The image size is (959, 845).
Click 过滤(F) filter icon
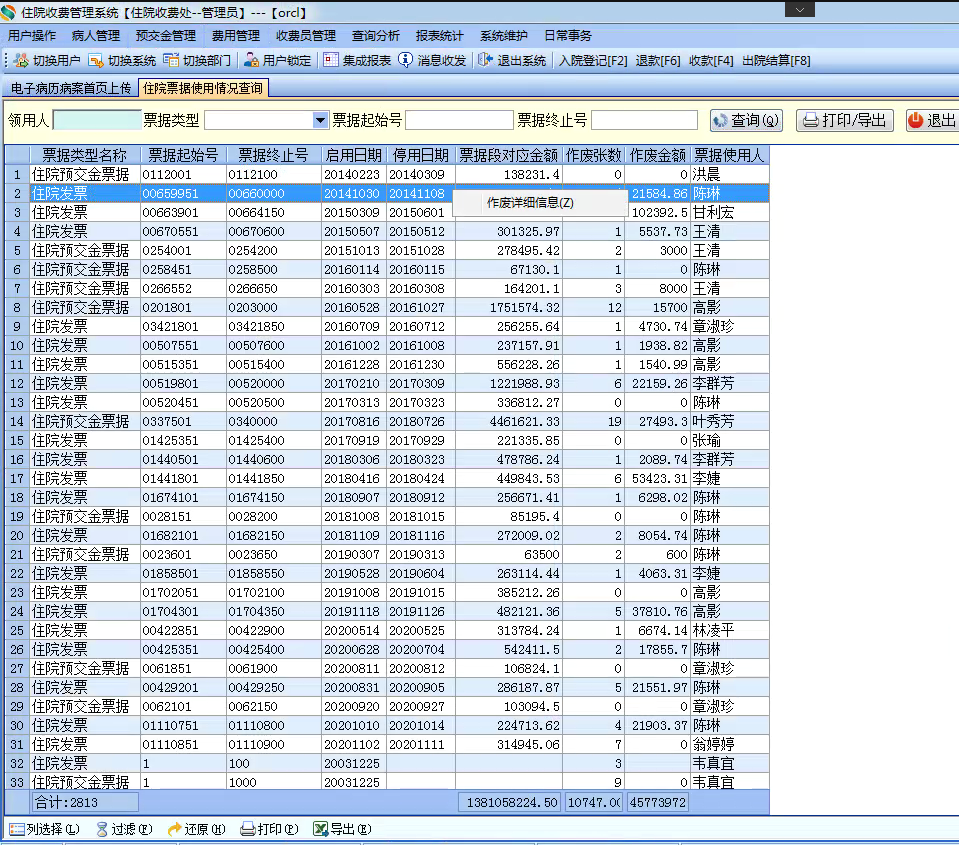pos(102,829)
